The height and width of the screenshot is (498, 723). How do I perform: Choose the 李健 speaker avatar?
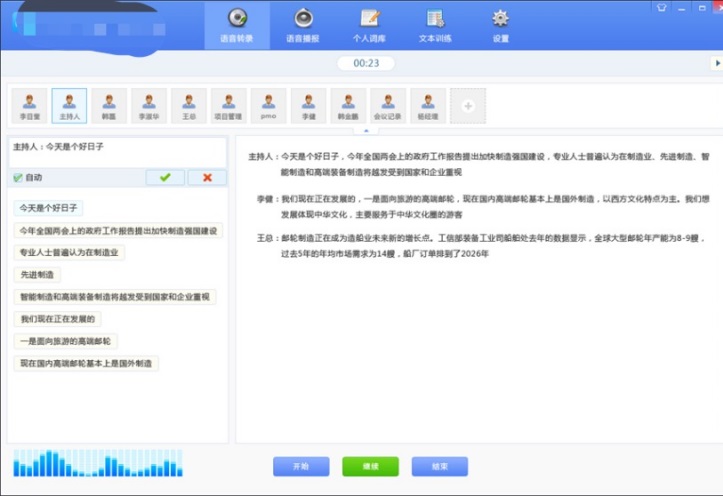tap(308, 105)
